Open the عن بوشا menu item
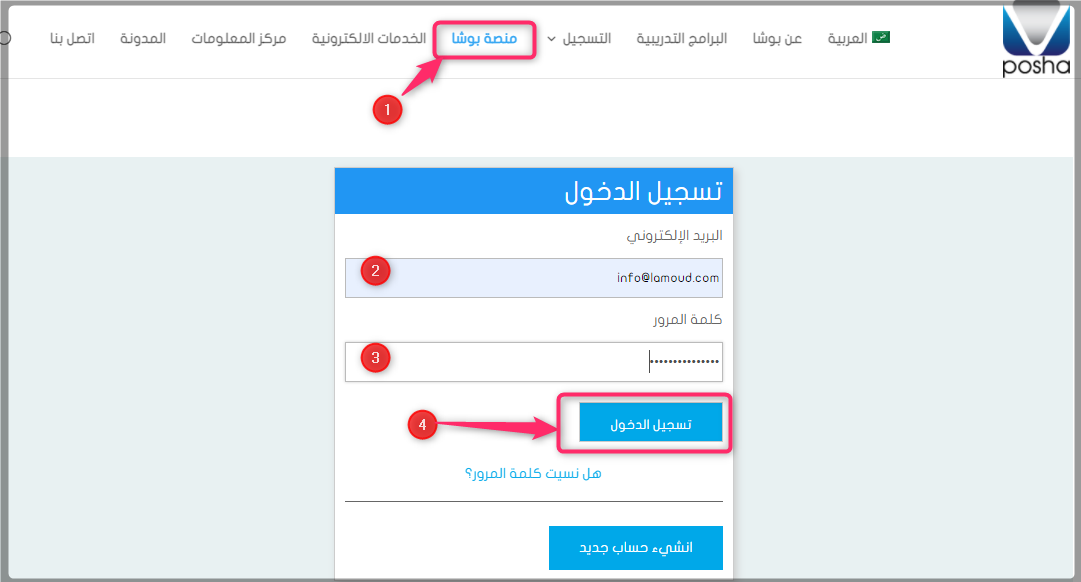This screenshot has width=1081, height=582. [777, 38]
